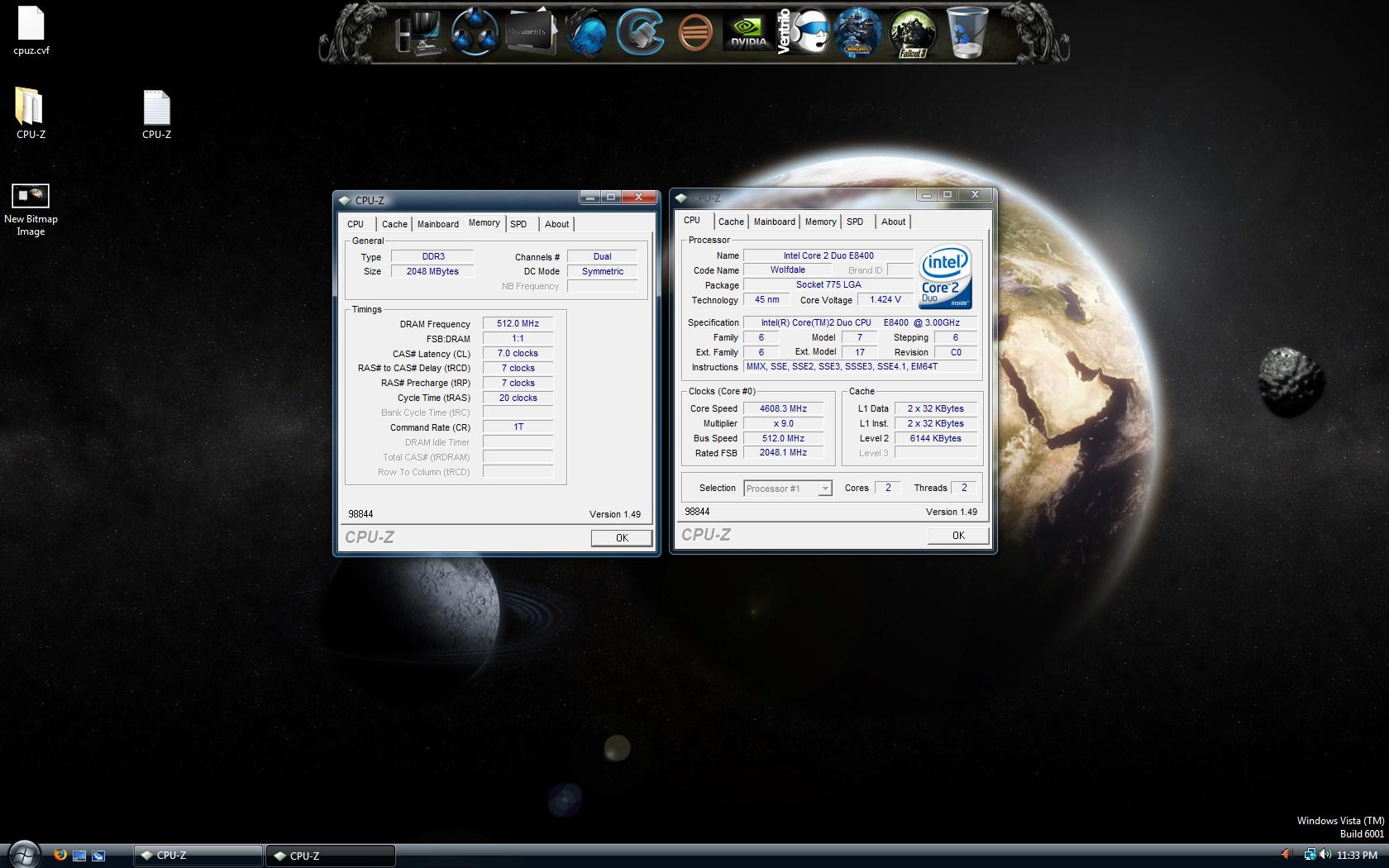Click the Core Speed 4608.3 MHz field
Screen dimensions: 1389x868
click(x=783, y=408)
